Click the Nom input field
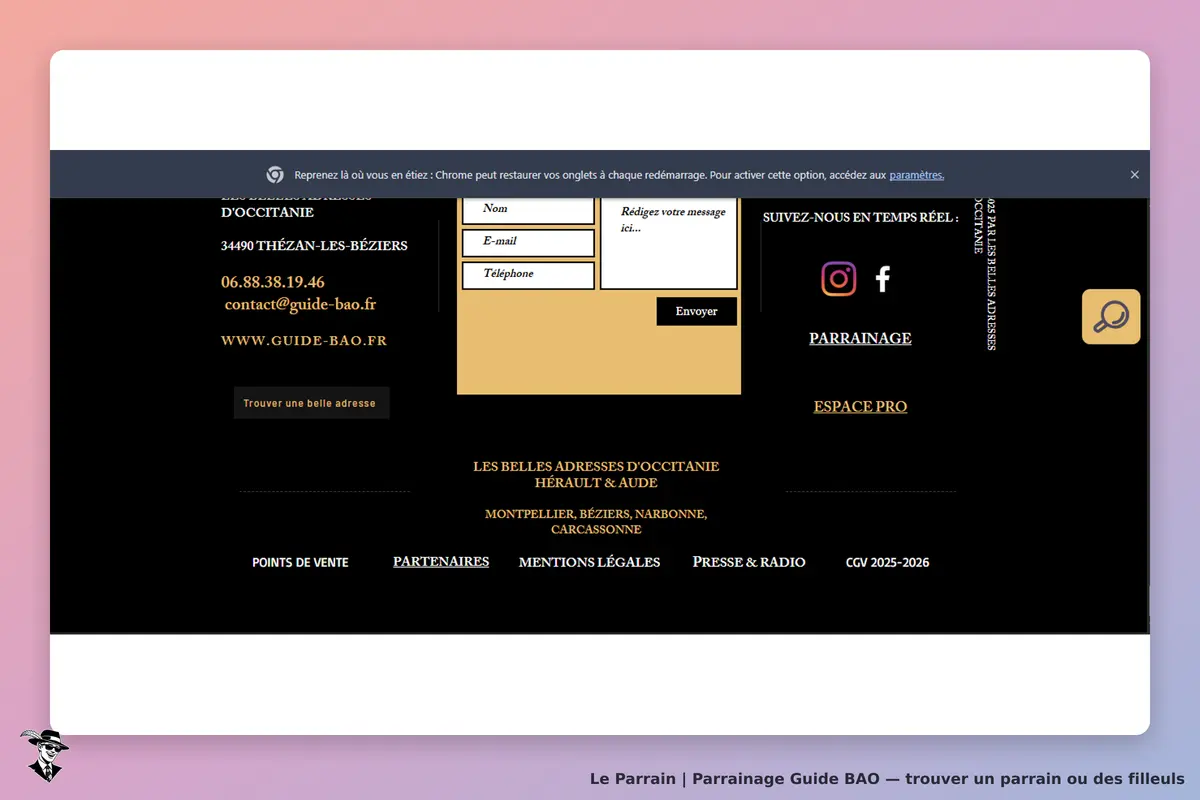This screenshot has width=1200, height=800. 528,209
